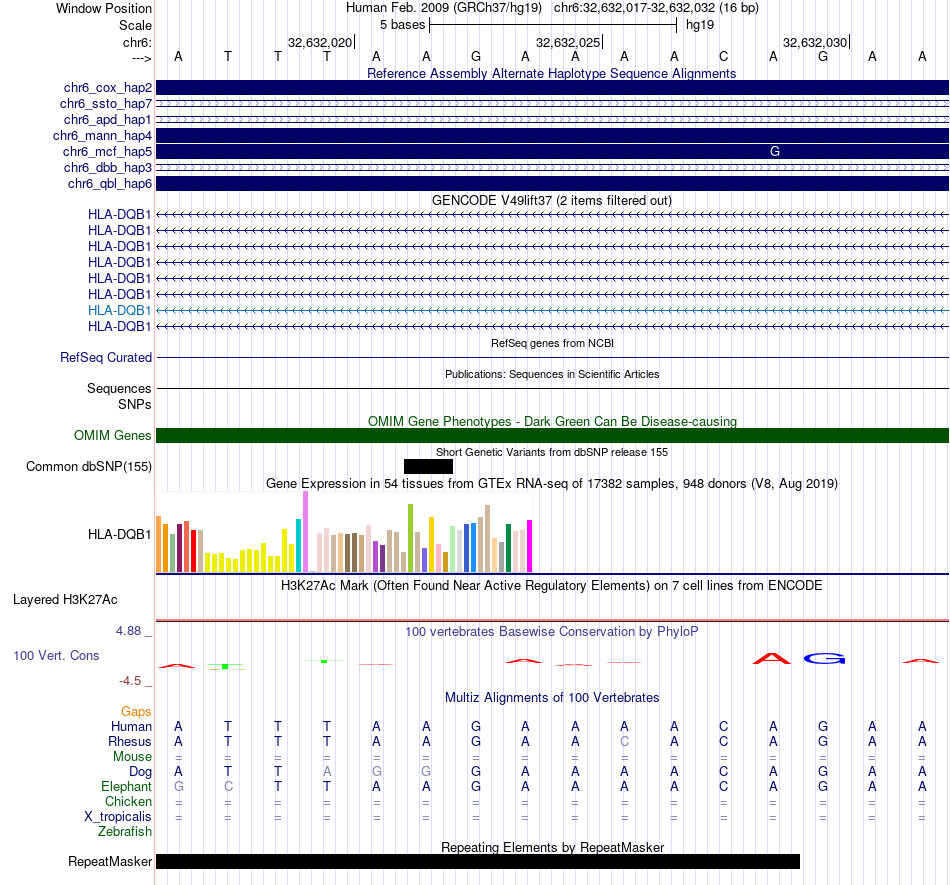Open the chr6_mann_hap4 haplotype label

102,136
